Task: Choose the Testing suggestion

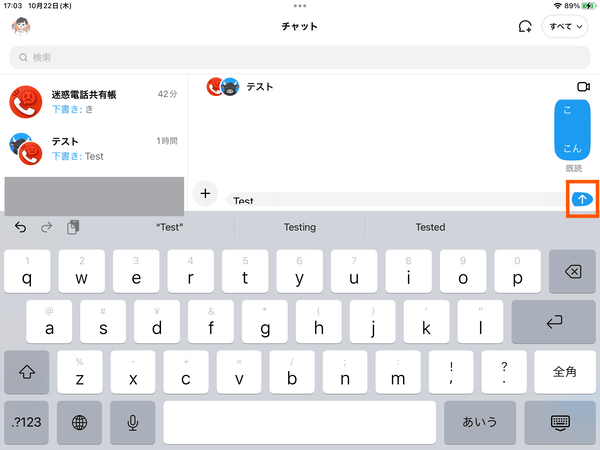Action: (x=300, y=227)
